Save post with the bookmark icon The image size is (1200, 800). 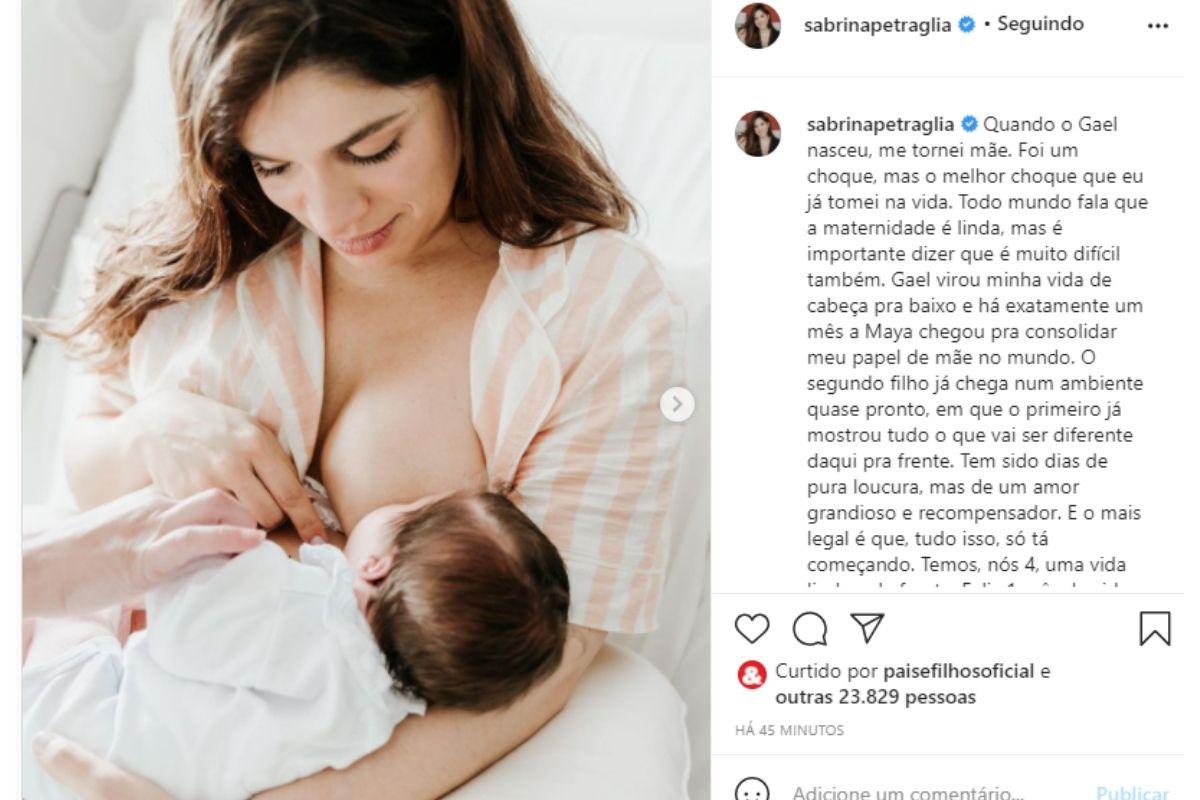[1155, 628]
